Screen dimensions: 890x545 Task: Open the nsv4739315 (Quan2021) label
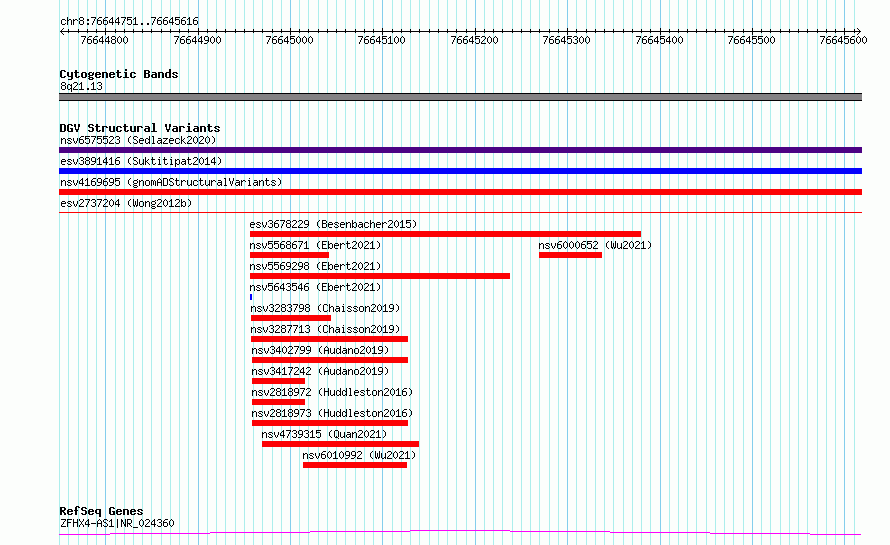point(324,434)
